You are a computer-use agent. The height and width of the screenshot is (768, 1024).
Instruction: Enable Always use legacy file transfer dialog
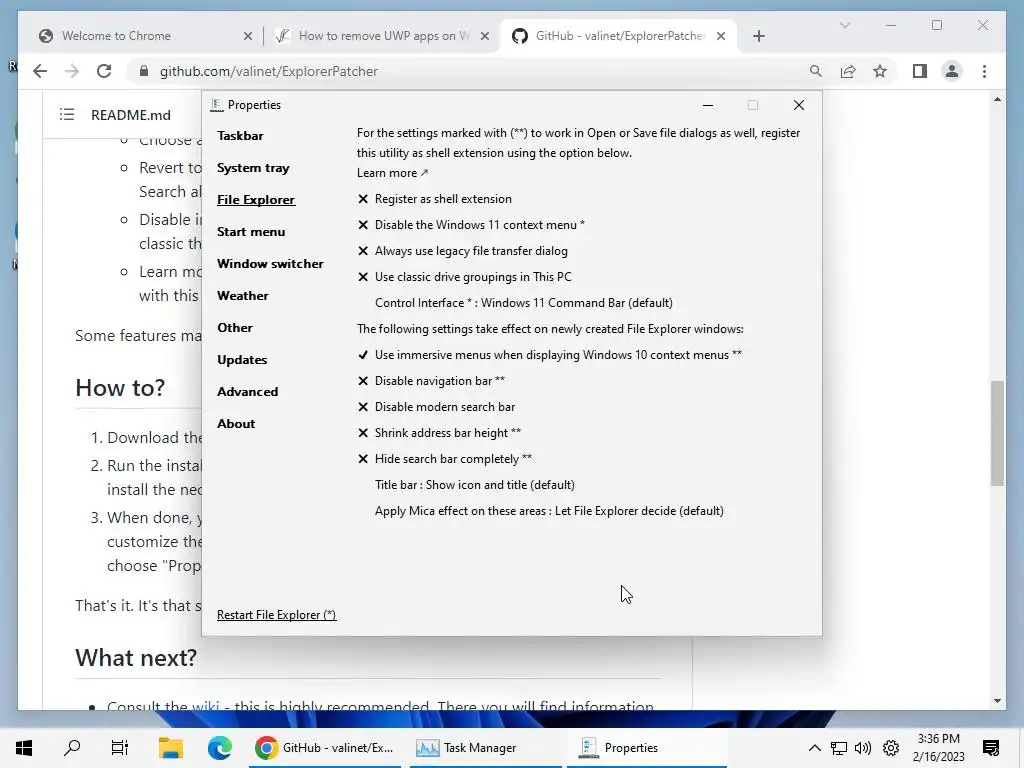pos(462,251)
